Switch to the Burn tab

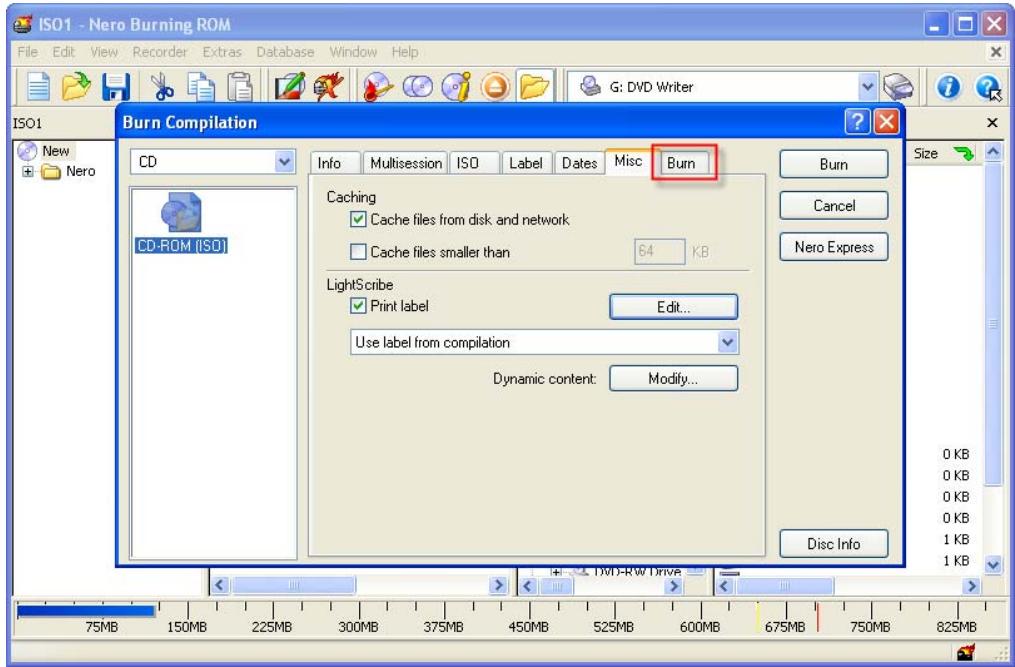(685, 163)
